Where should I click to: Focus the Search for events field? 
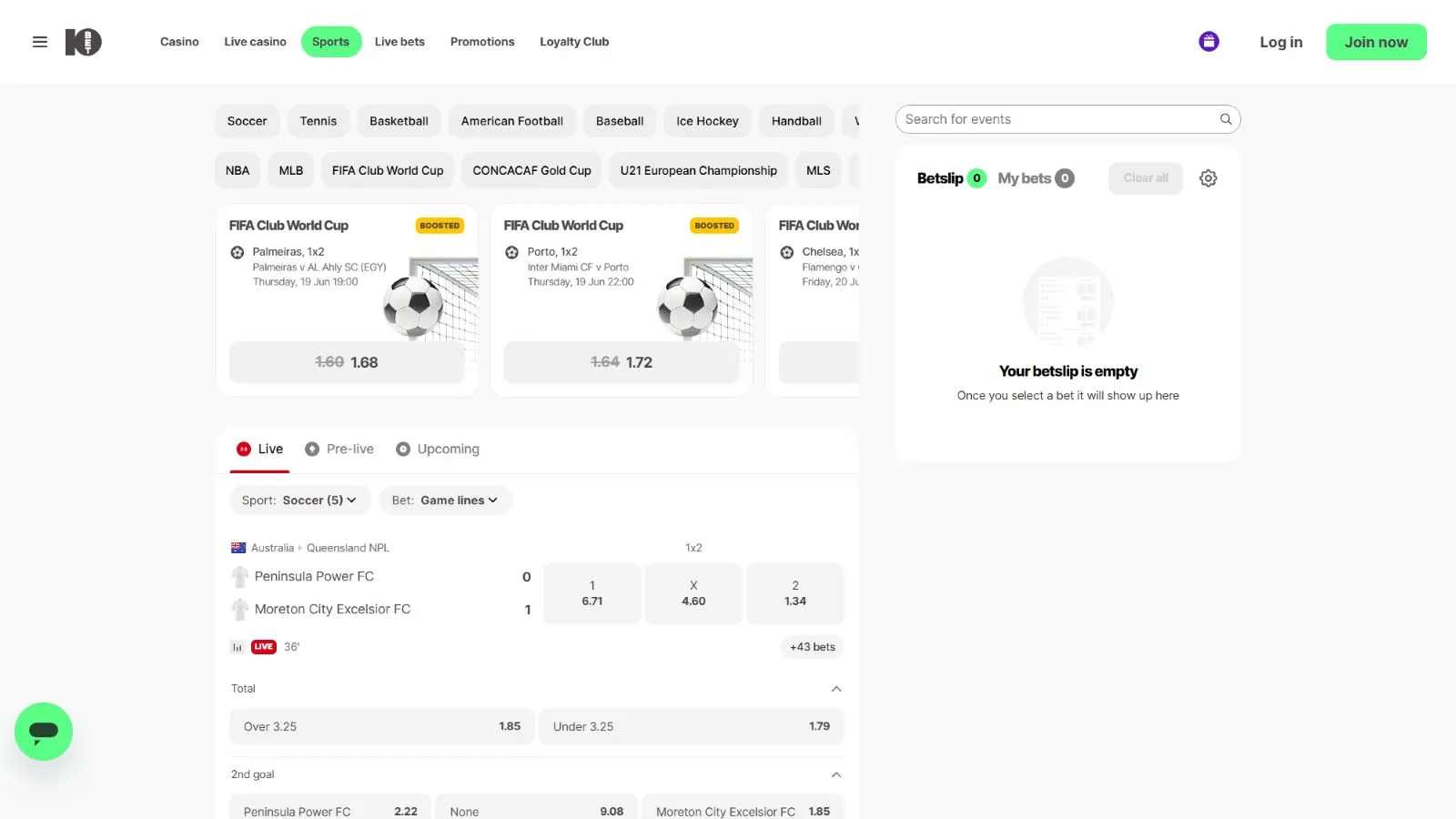[1056, 119]
